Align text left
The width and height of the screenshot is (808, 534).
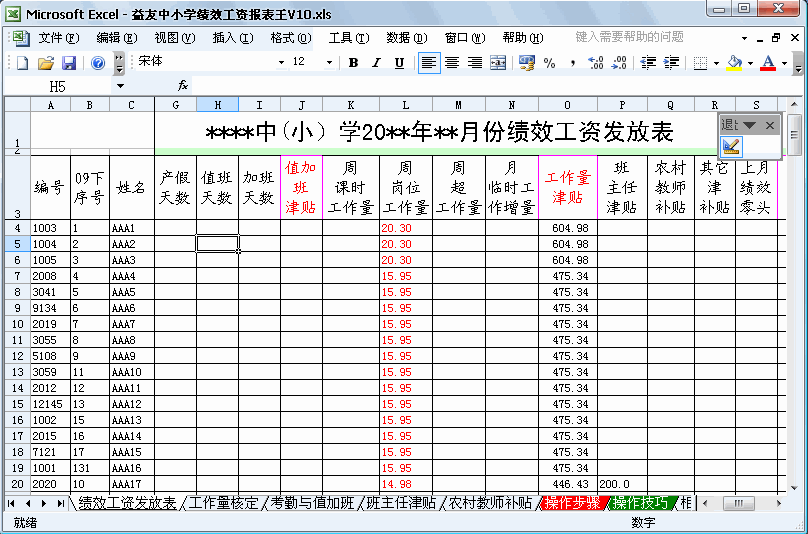[429, 63]
